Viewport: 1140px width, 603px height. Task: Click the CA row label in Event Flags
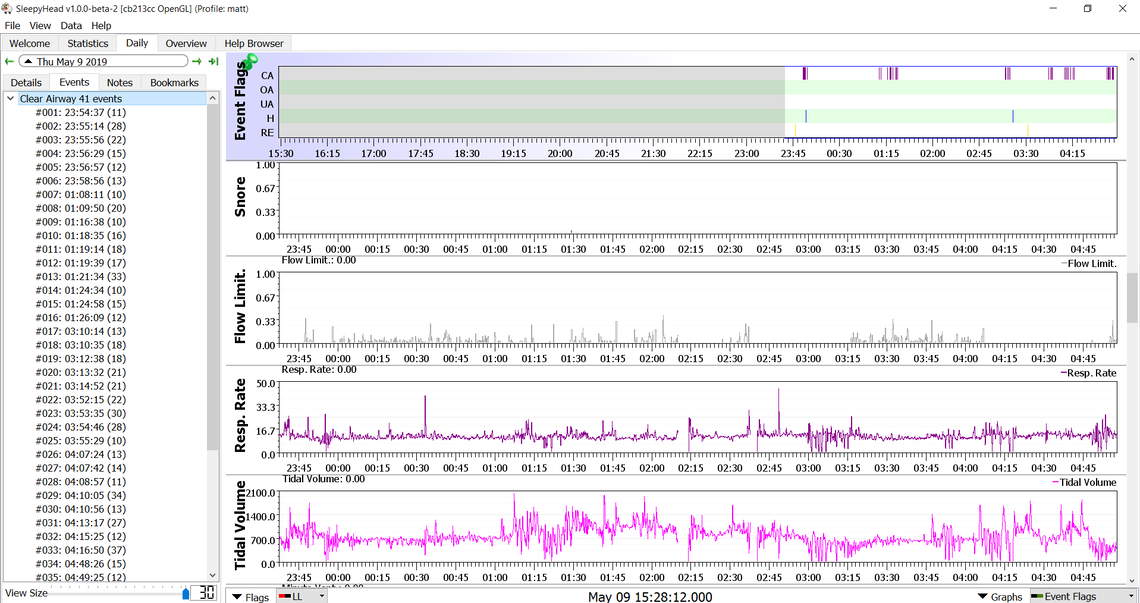[268, 75]
